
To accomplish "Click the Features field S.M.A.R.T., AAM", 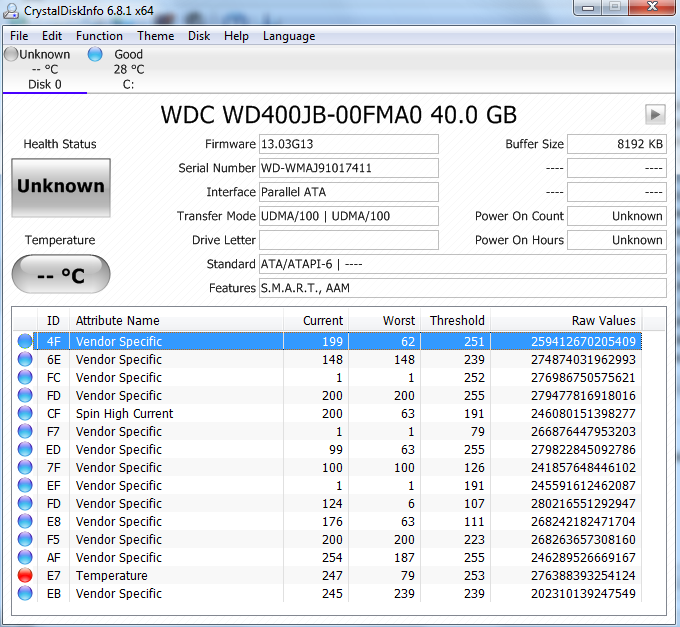I will 463,288.
